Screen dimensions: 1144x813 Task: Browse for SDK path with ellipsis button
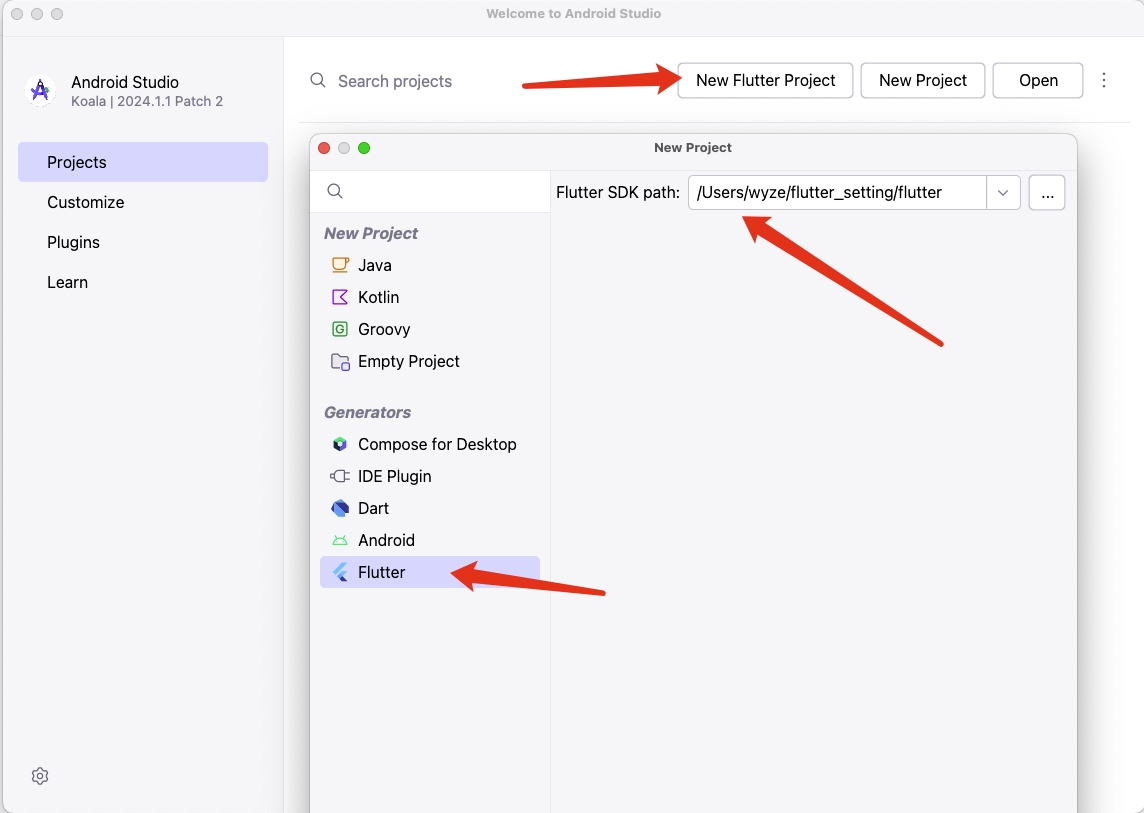click(x=1047, y=193)
